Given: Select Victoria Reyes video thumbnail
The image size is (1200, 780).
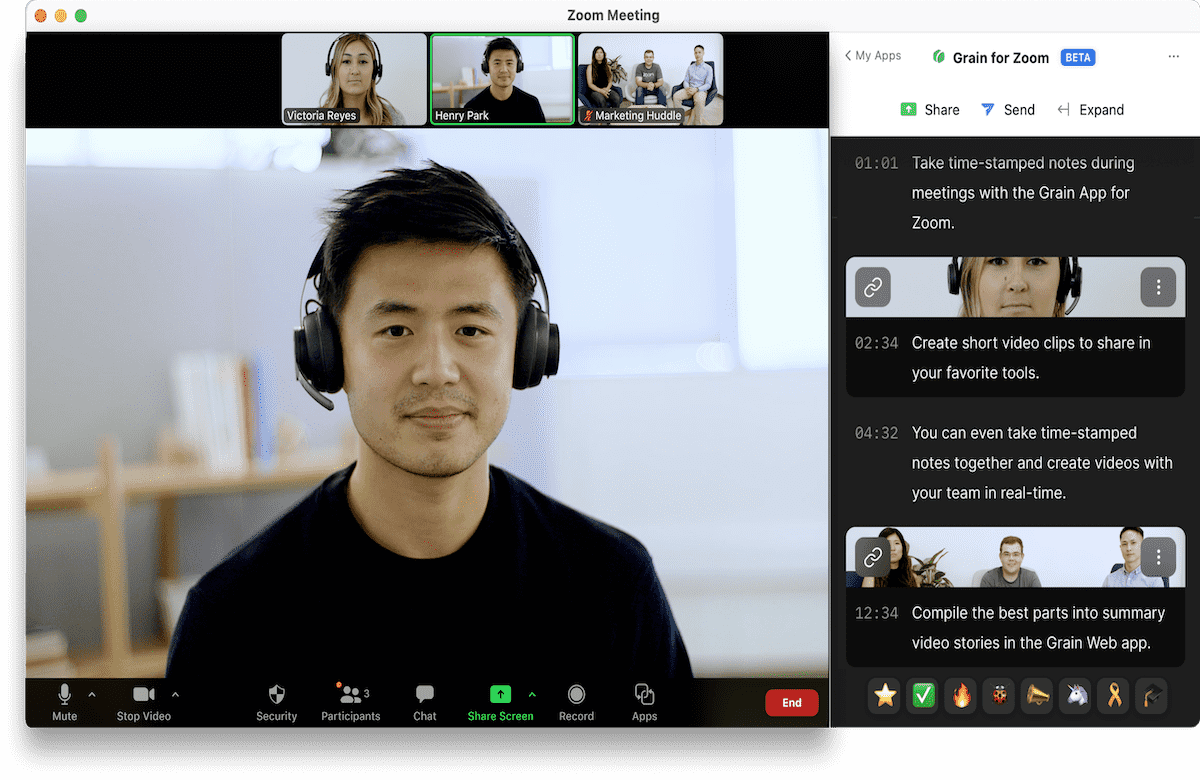Looking at the screenshot, I should click(354, 79).
